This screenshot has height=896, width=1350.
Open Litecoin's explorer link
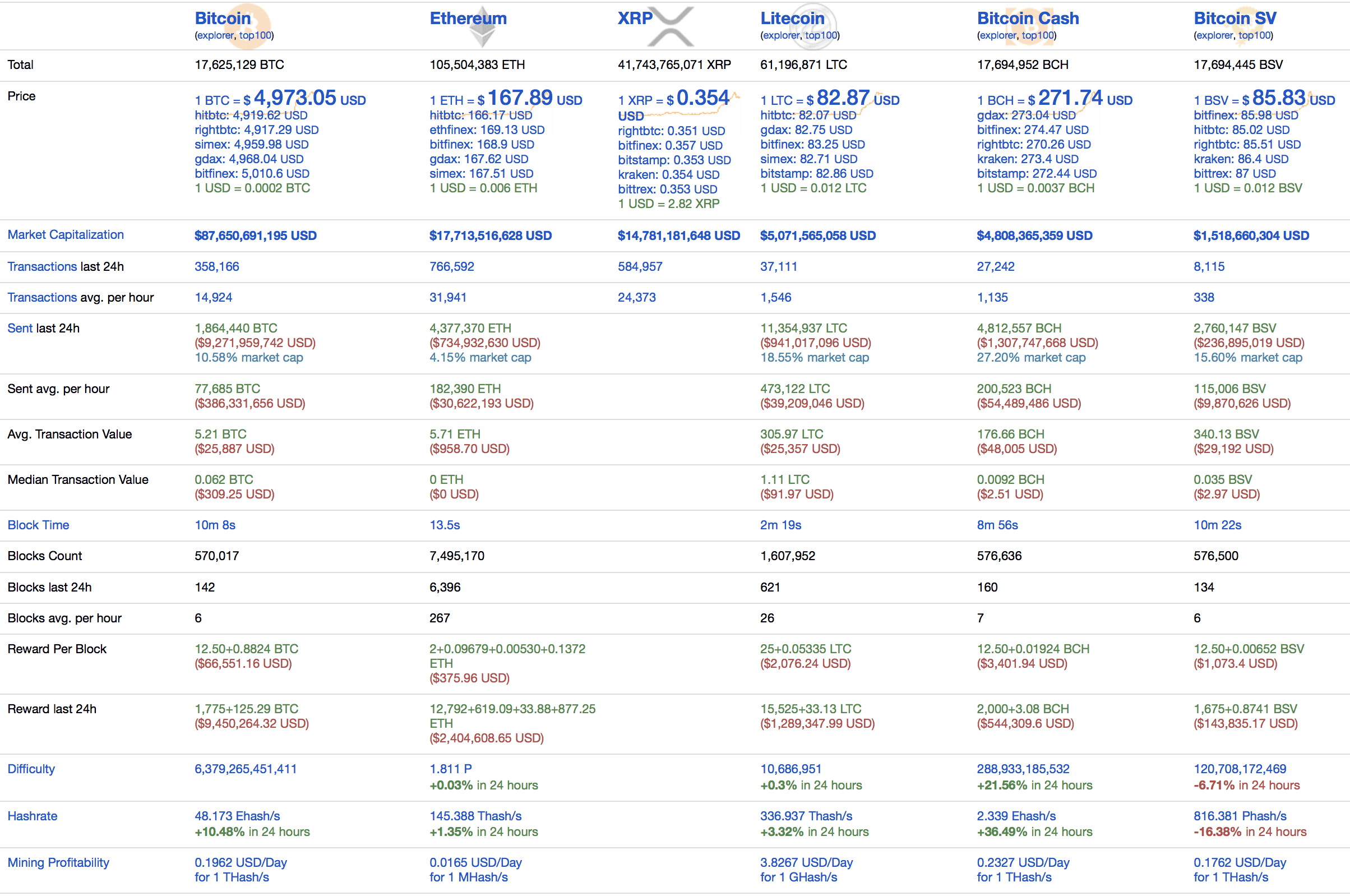(x=781, y=35)
